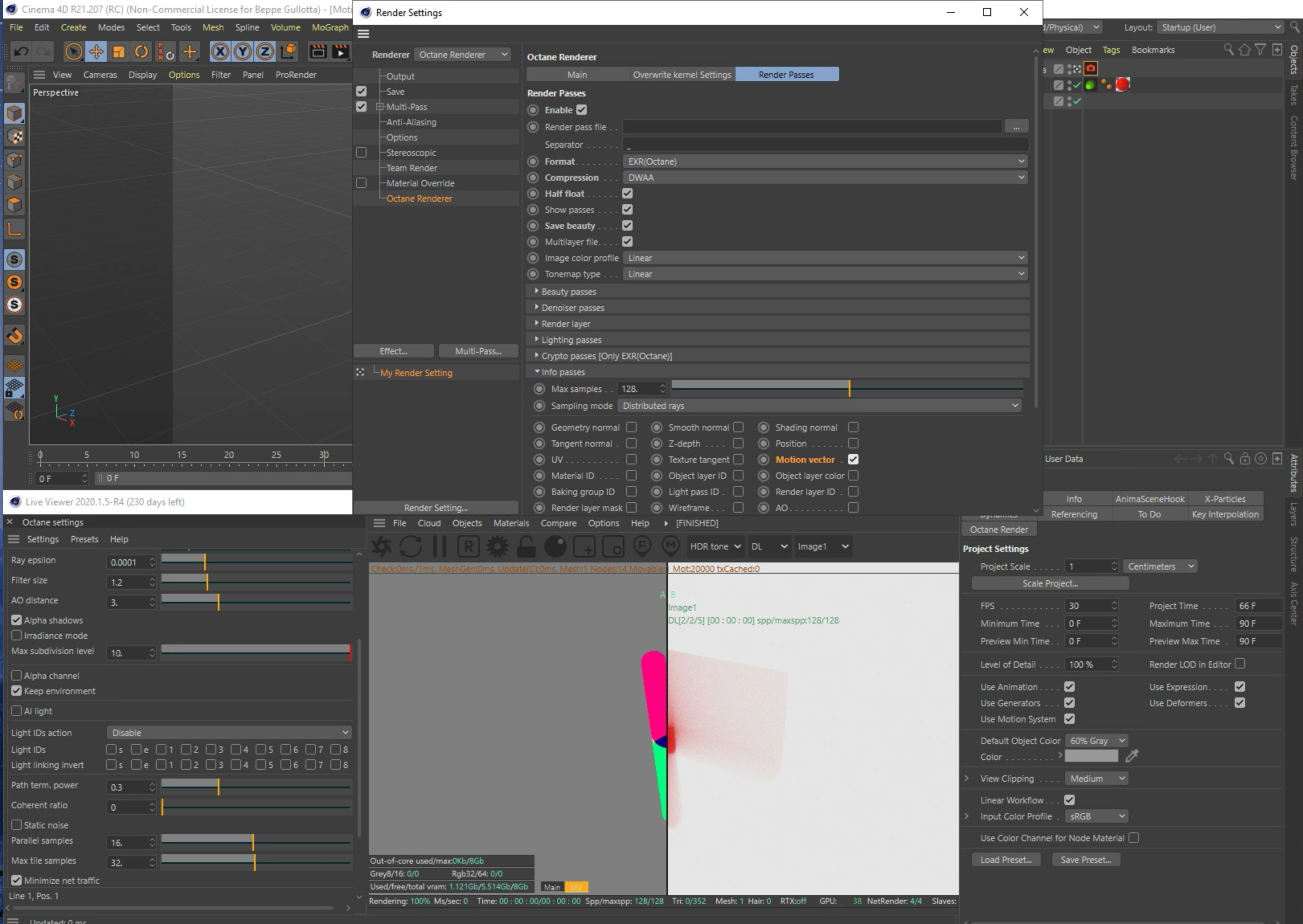Toggle the Alpha channel checkbox

tap(16, 675)
